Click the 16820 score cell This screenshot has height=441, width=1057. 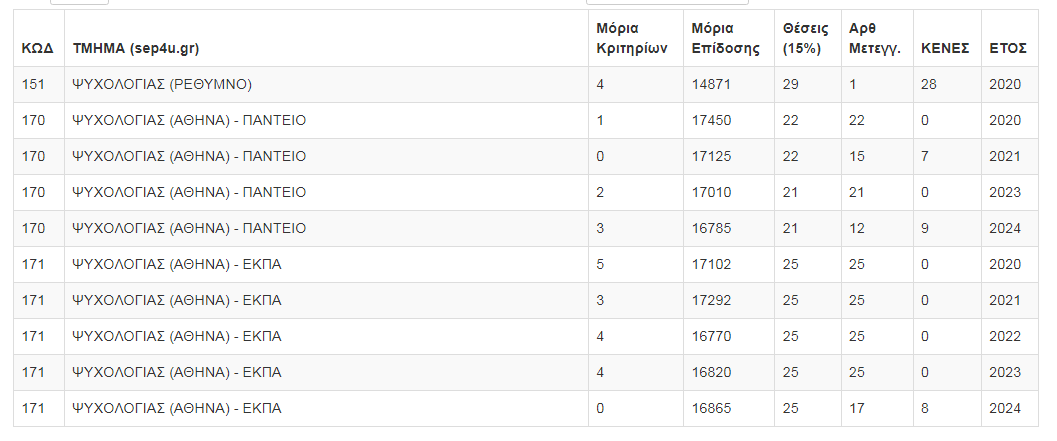point(711,372)
